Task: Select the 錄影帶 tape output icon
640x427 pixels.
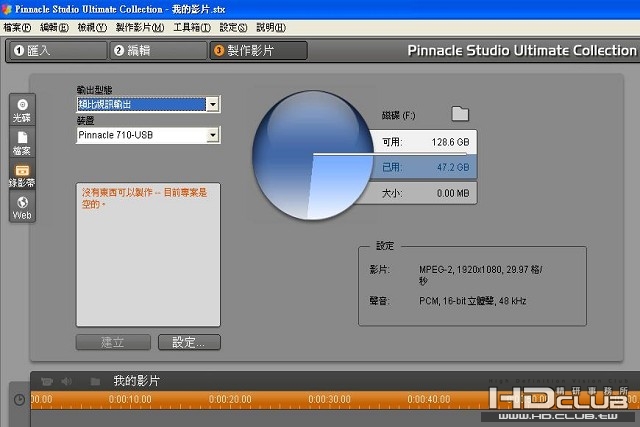Action: (22, 175)
